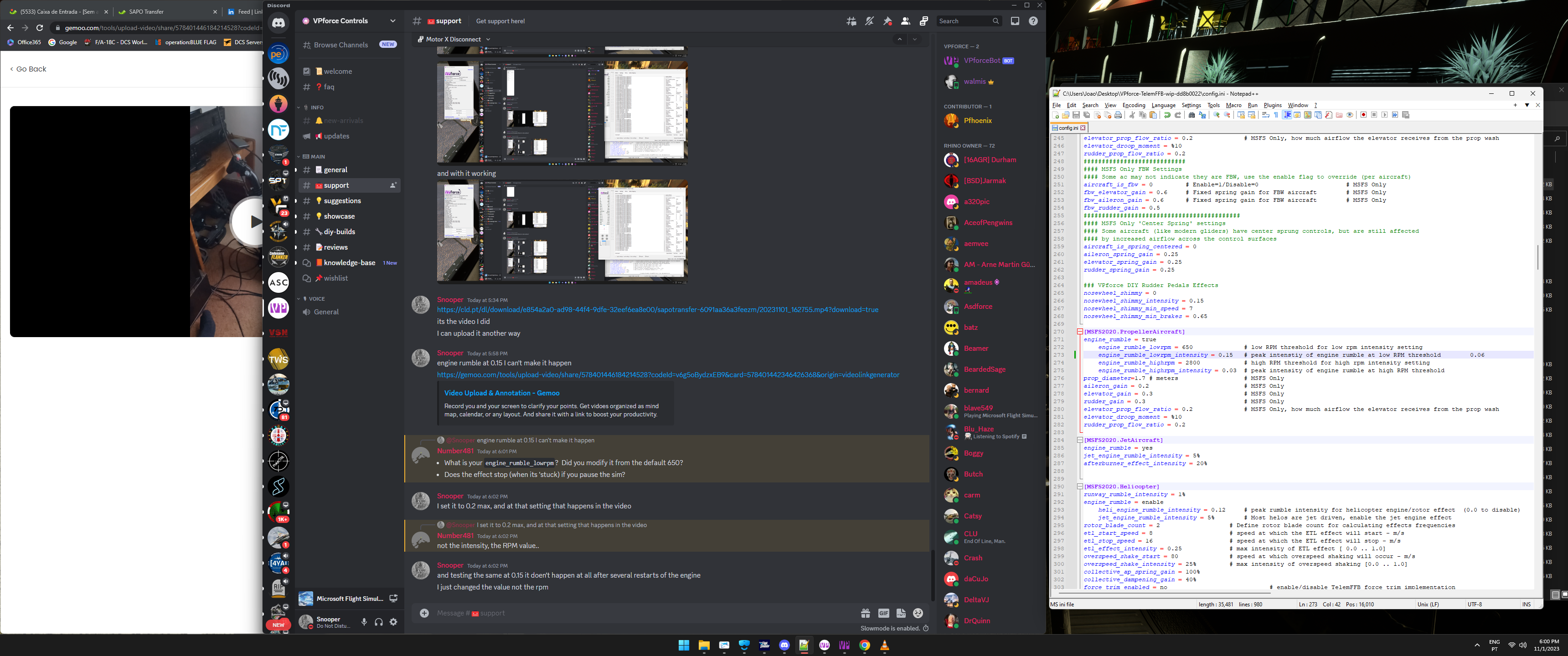Screen dimensions: 1568x656
Task: Open Motor X Disconnect thread dropdown
Action: 488,40
